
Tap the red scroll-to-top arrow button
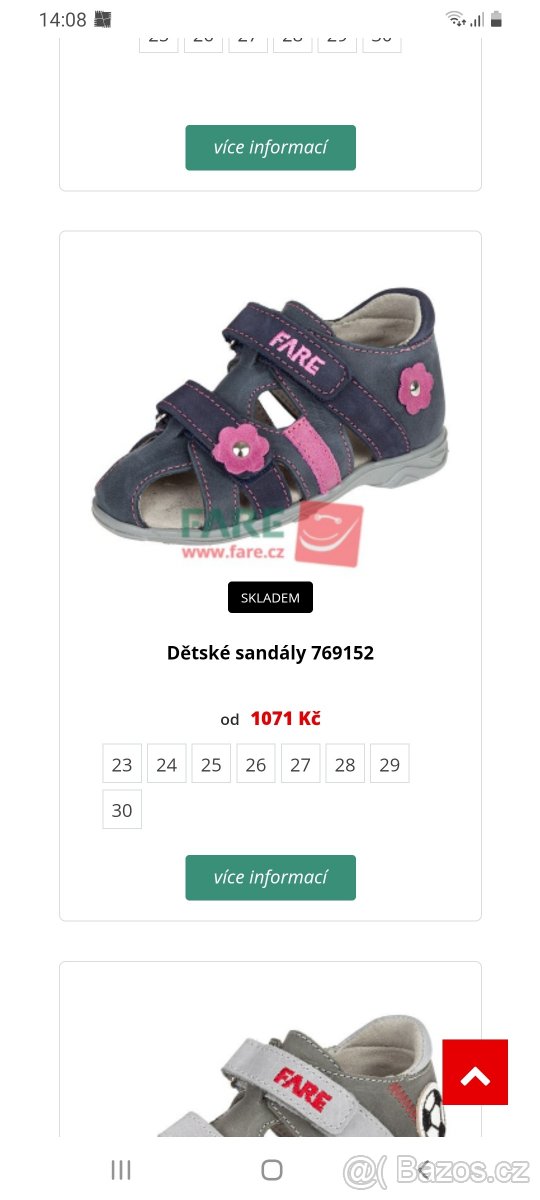click(475, 1072)
